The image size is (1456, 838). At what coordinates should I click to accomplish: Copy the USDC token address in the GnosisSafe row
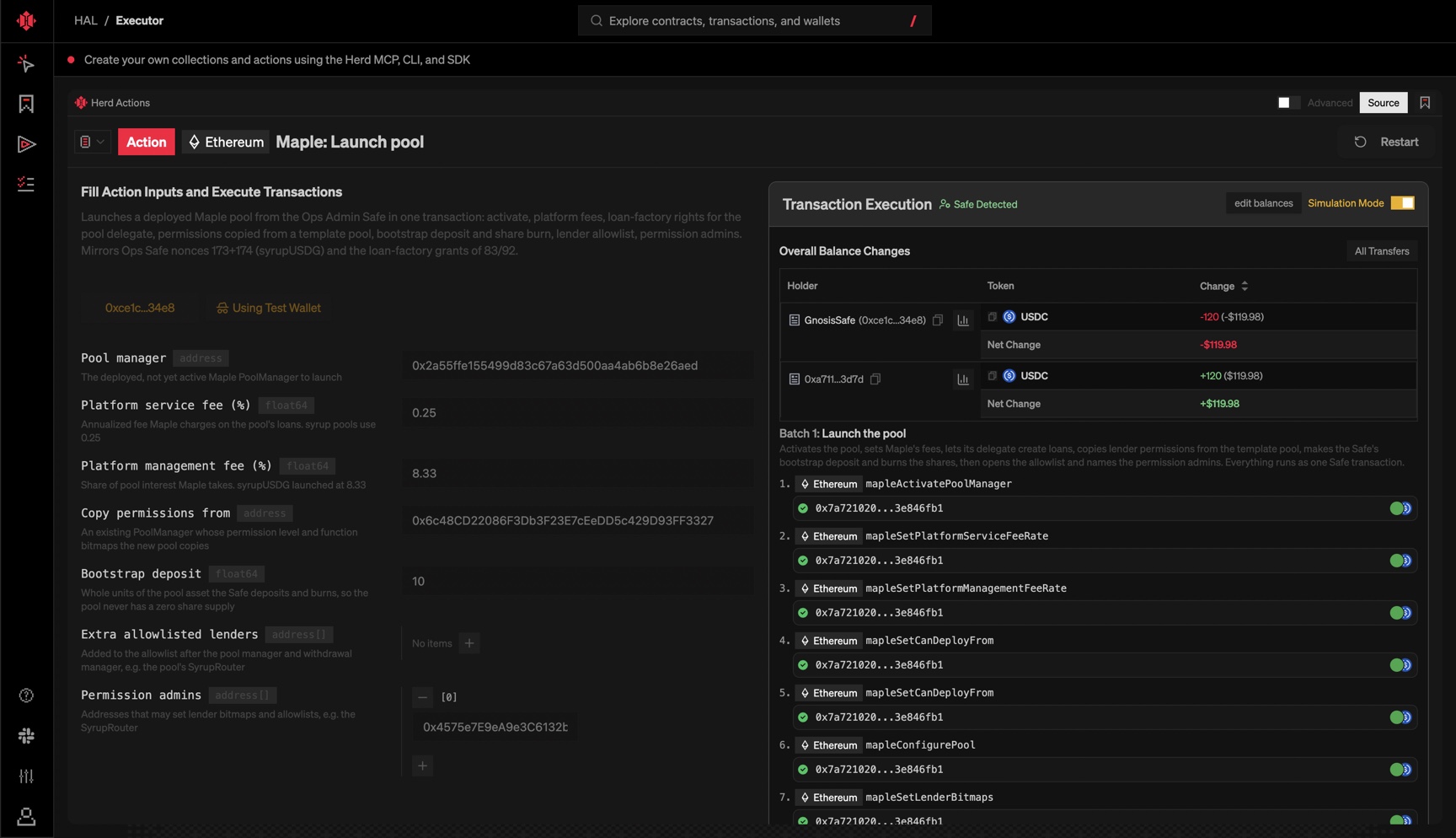pyautogui.click(x=992, y=317)
